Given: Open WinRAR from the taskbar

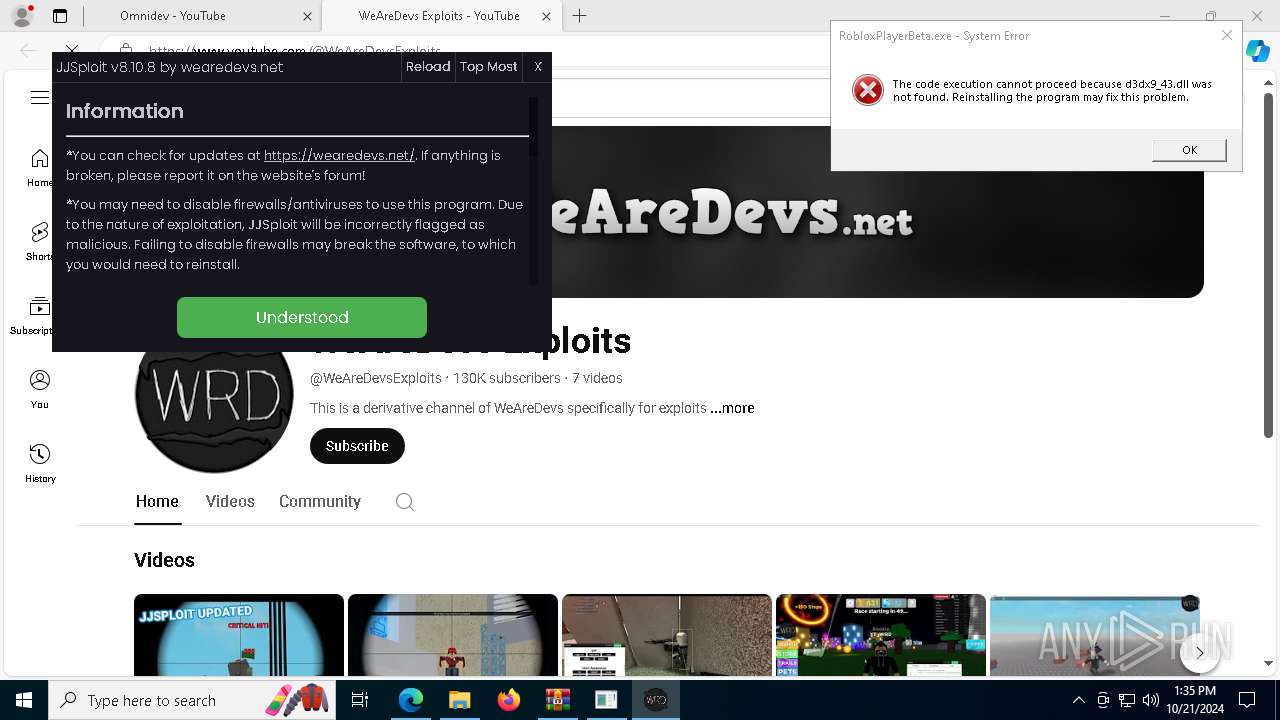Looking at the screenshot, I should [x=557, y=700].
